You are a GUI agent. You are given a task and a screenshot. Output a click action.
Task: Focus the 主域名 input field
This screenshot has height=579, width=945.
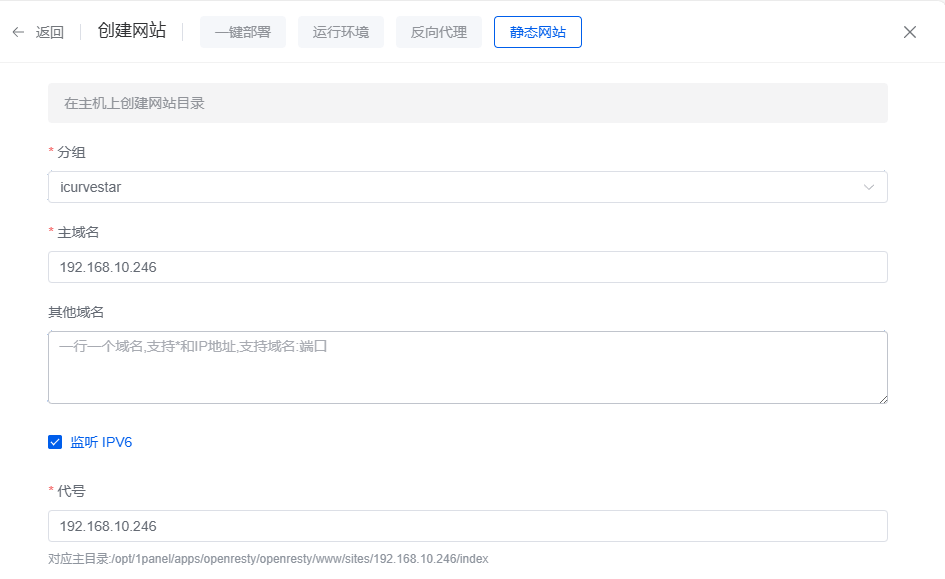pyautogui.click(x=467, y=267)
